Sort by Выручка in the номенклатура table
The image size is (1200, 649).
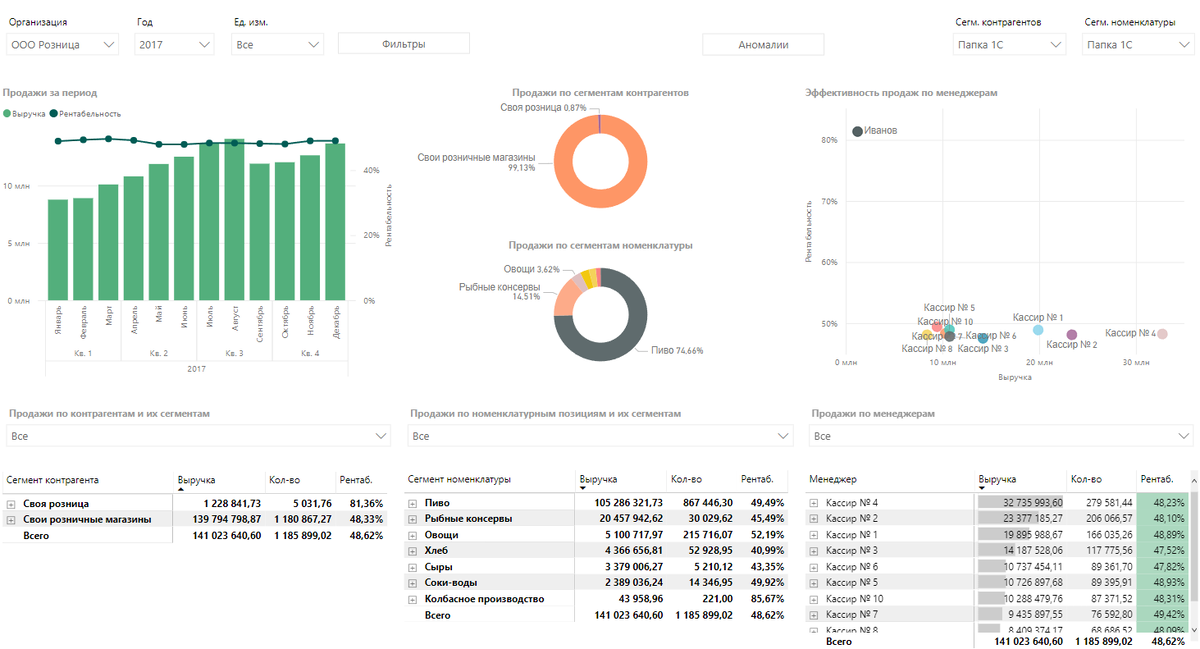(x=598, y=480)
